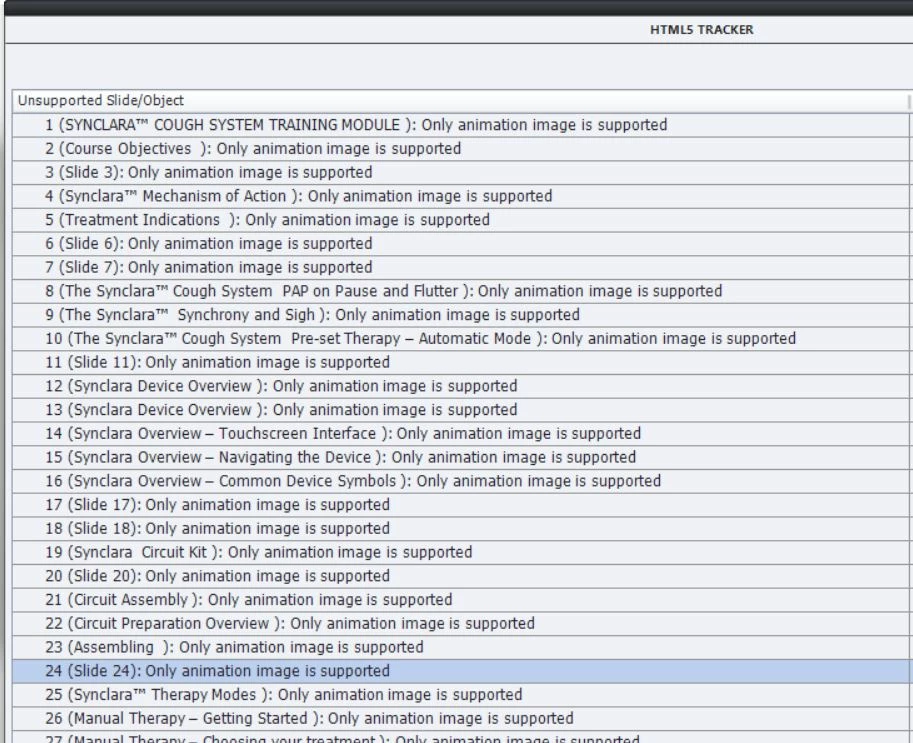
Task: Select row 2 Course Objectives
Action: 460,149
